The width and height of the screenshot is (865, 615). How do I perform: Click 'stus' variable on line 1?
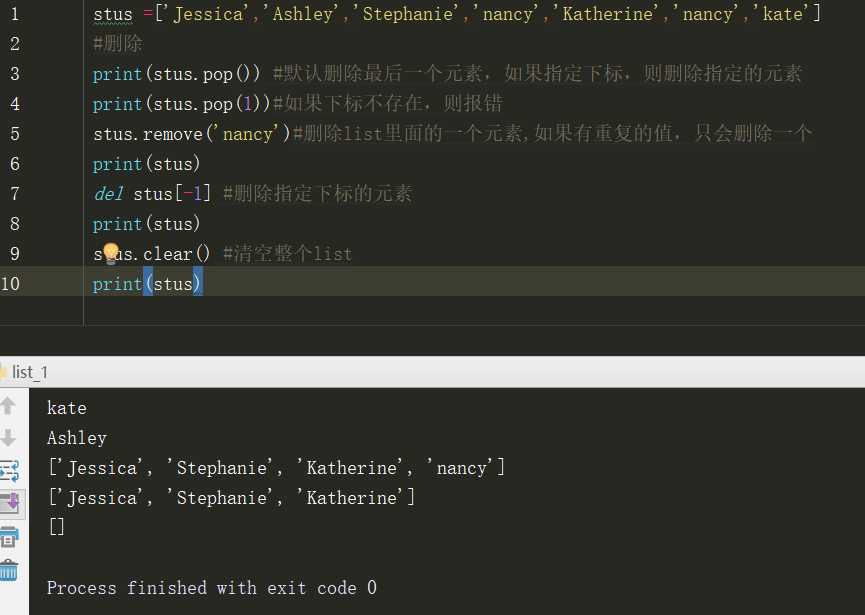click(x=113, y=14)
